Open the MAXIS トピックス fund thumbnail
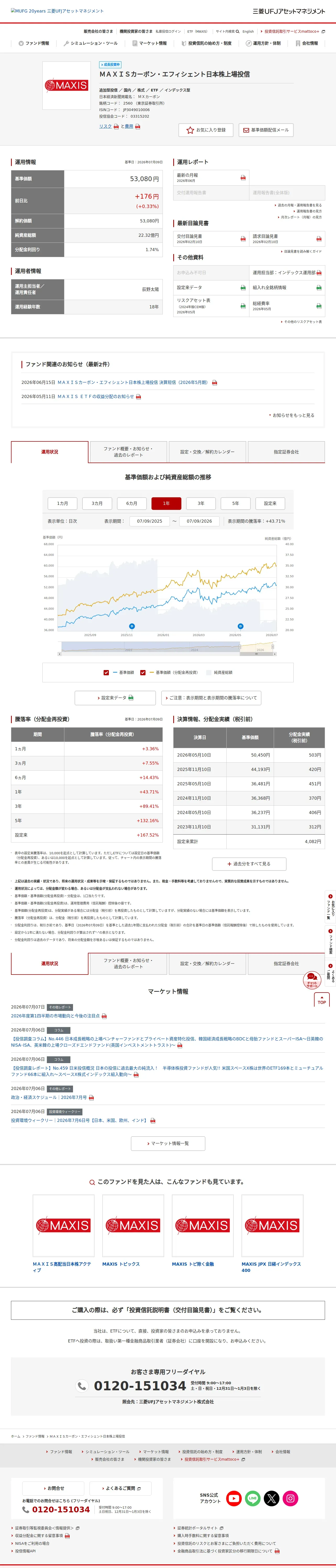The width and height of the screenshot is (336, 1568). coord(133,1225)
